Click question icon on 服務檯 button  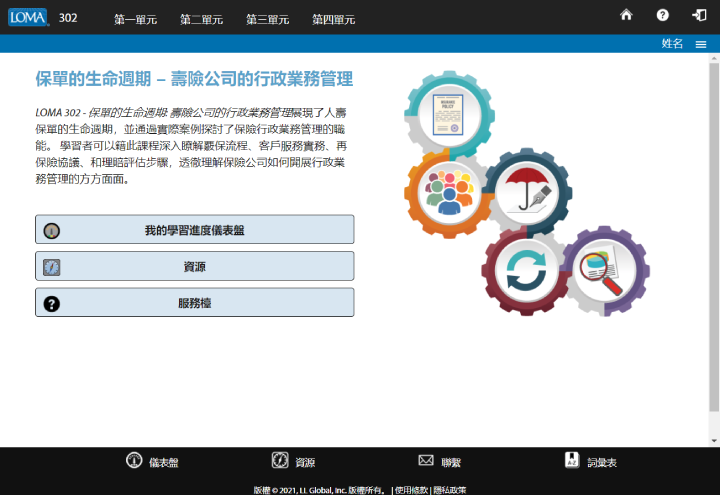pyautogui.click(x=51, y=304)
